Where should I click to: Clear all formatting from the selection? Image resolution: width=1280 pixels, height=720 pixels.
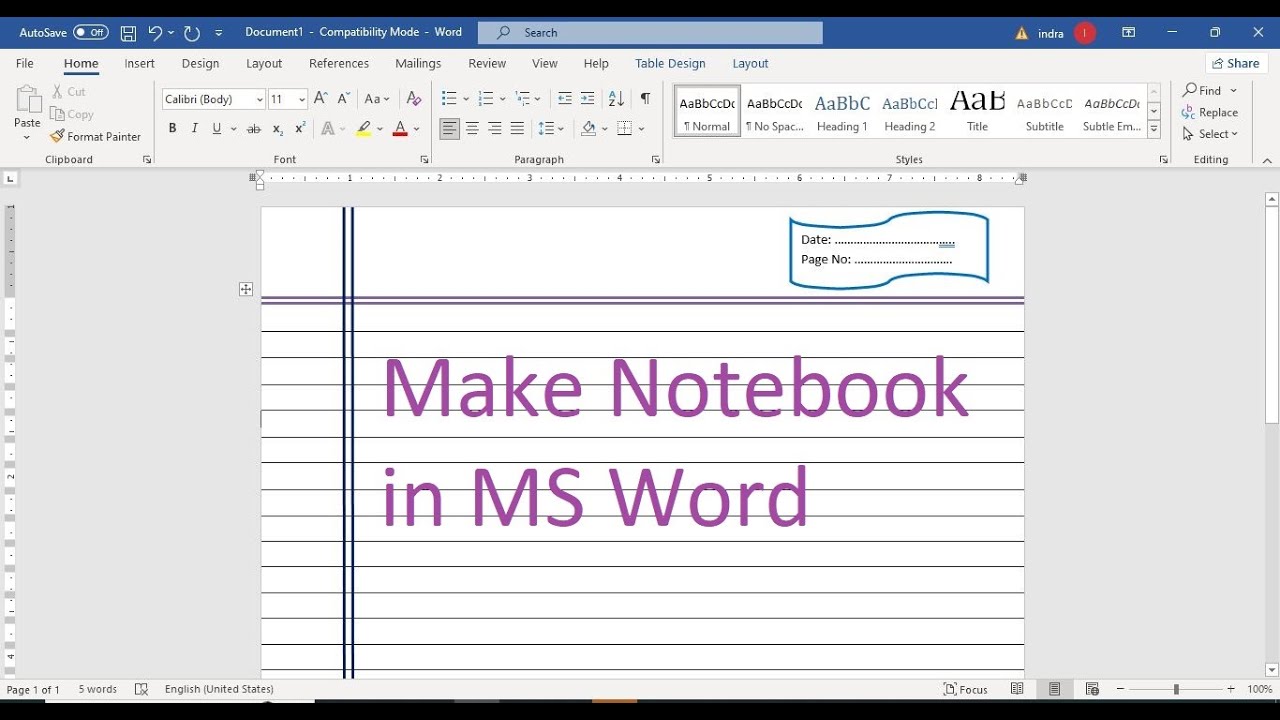(x=413, y=99)
